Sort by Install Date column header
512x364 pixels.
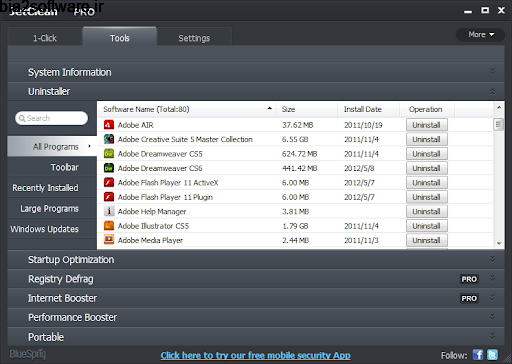(x=369, y=109)
